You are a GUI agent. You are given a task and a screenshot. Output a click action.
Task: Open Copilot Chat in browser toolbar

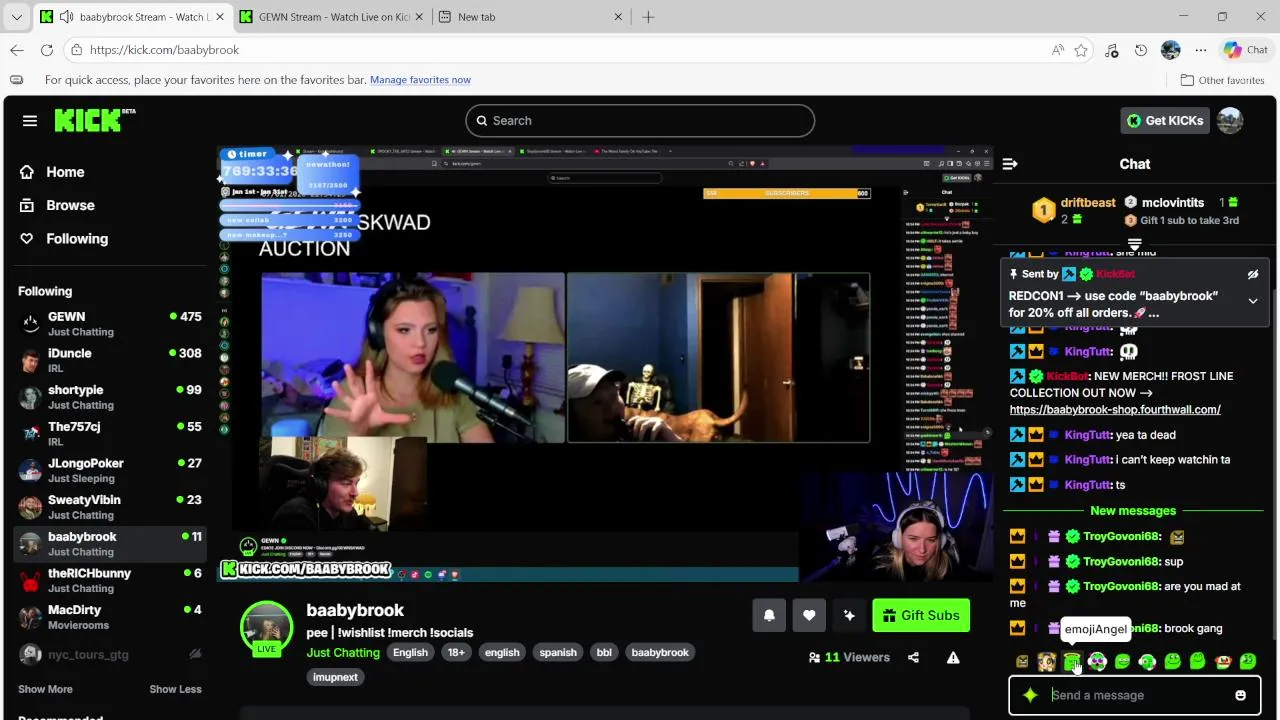click(x=1245, y=50)
